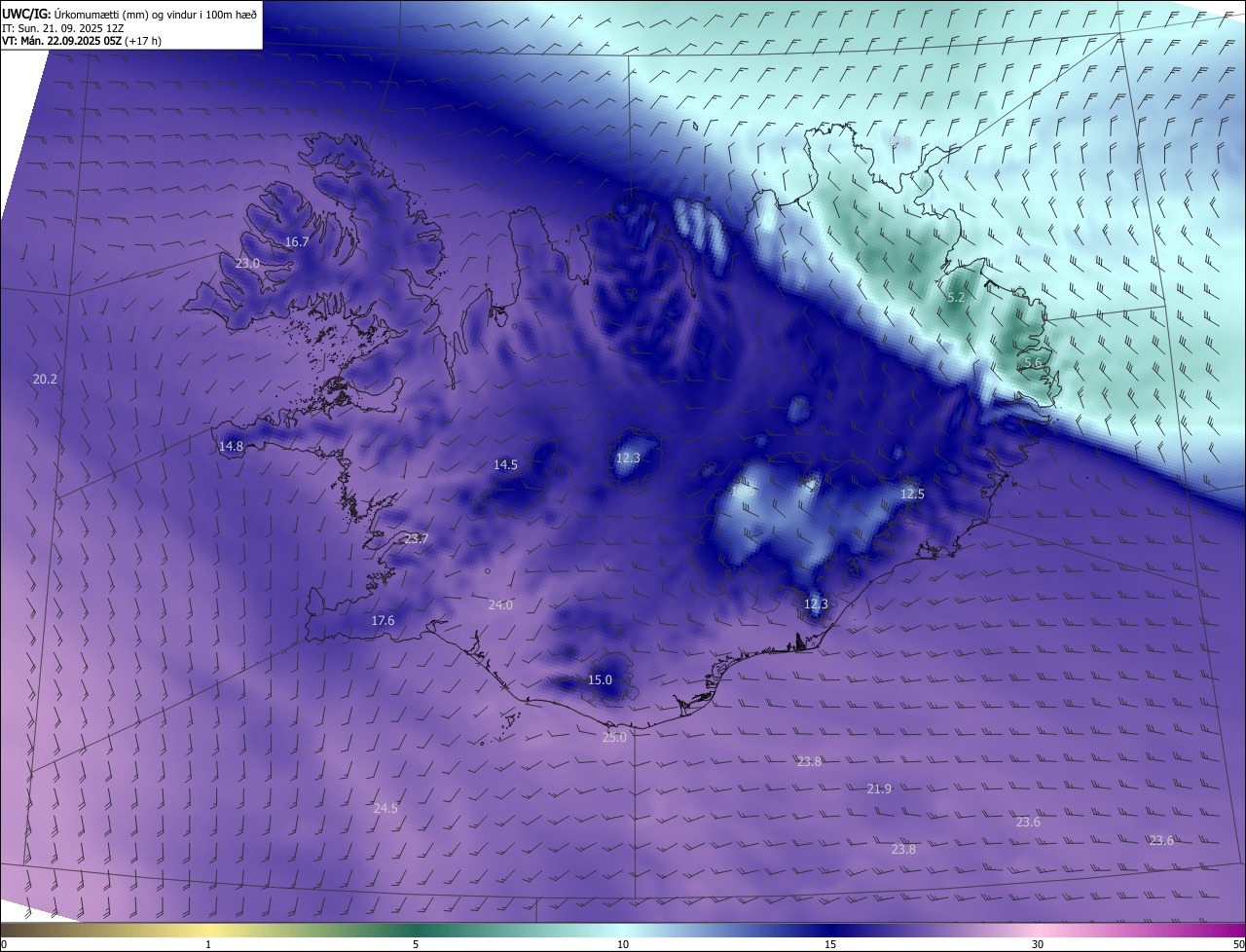Click the color scale legend bar

623,930
